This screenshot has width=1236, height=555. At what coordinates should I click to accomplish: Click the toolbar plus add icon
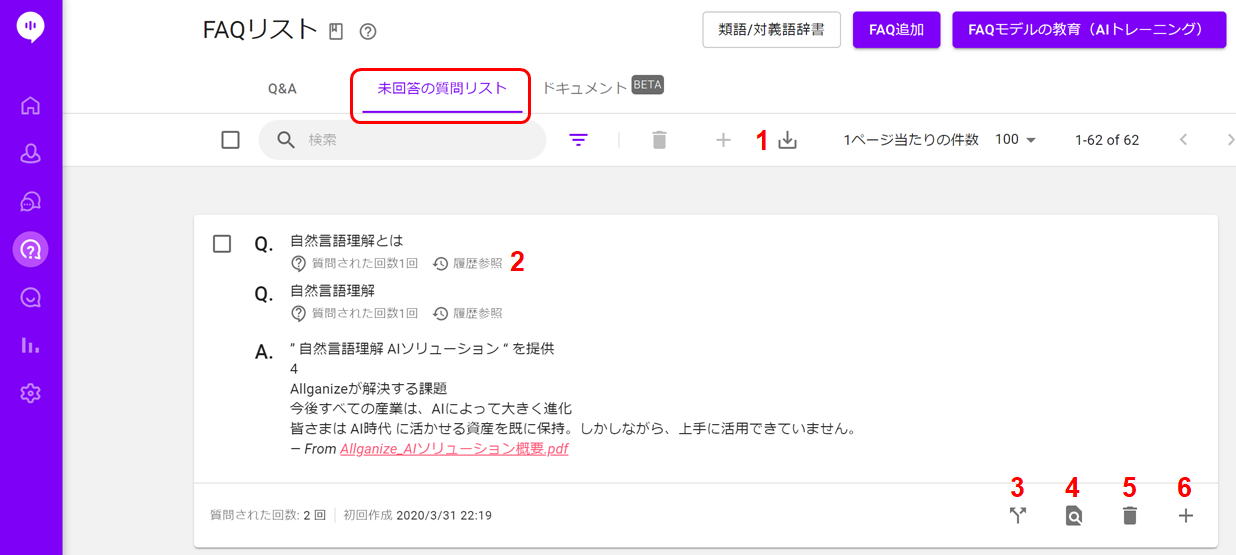tap(724, 140)
